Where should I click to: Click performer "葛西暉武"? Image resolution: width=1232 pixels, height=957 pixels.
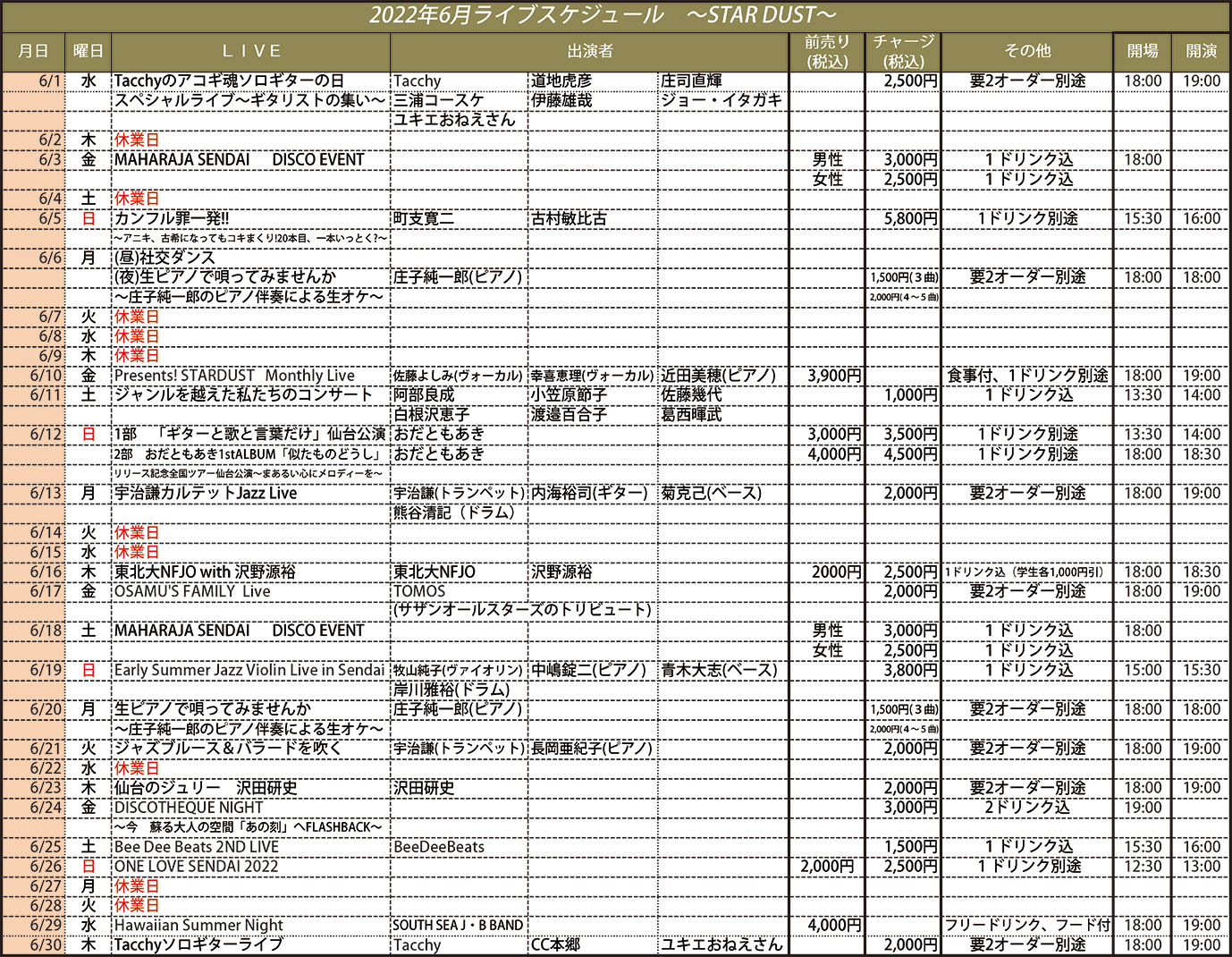click(x=691, y=414)
